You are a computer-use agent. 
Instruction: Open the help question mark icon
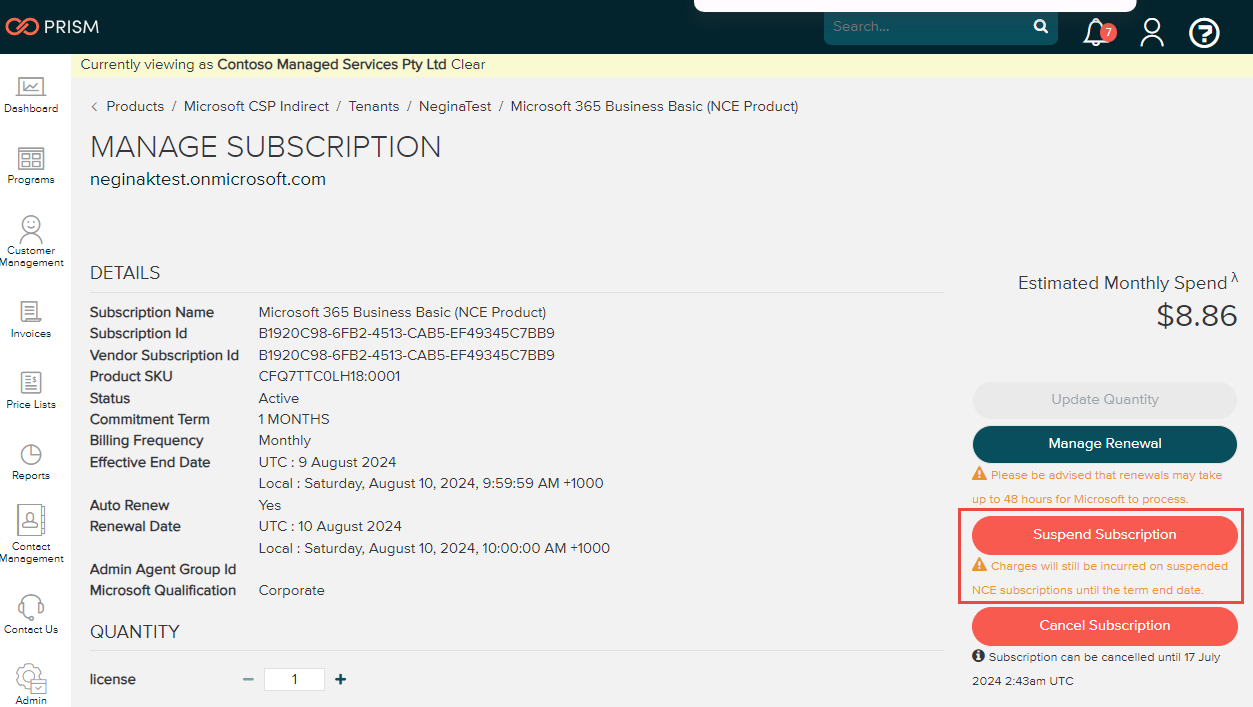pos(1204,33)
